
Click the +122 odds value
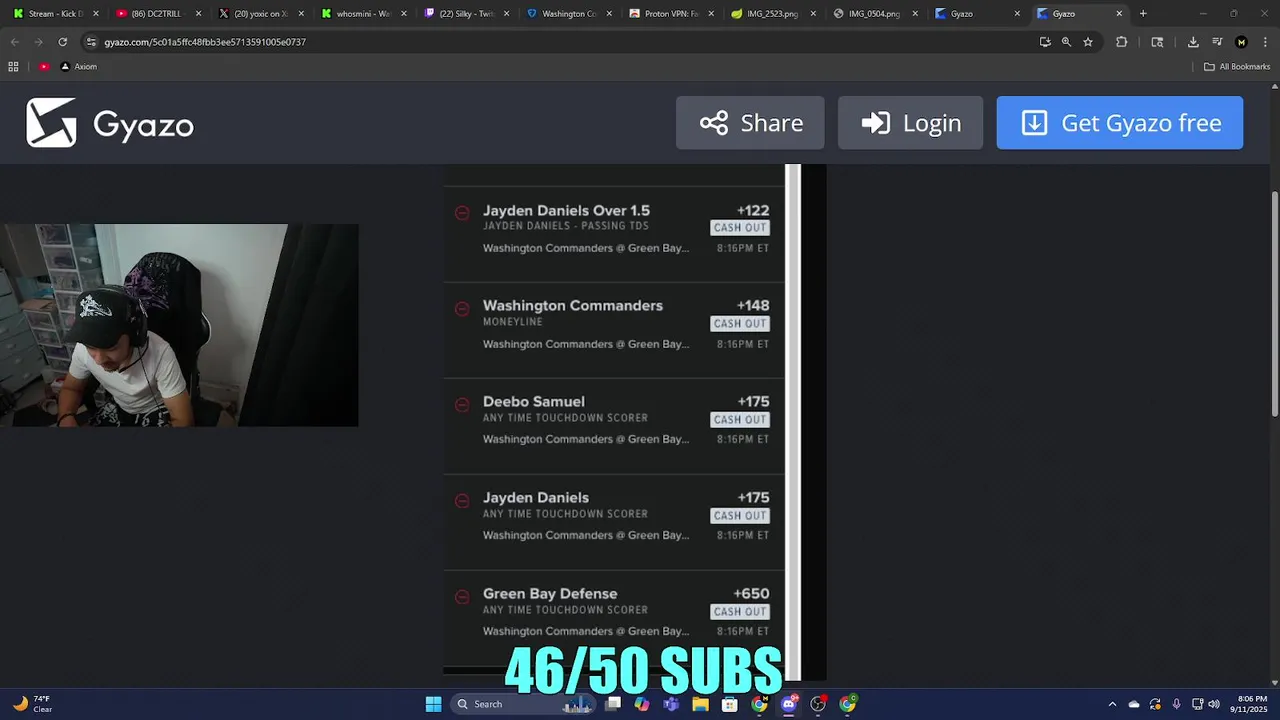pos(753,211)
